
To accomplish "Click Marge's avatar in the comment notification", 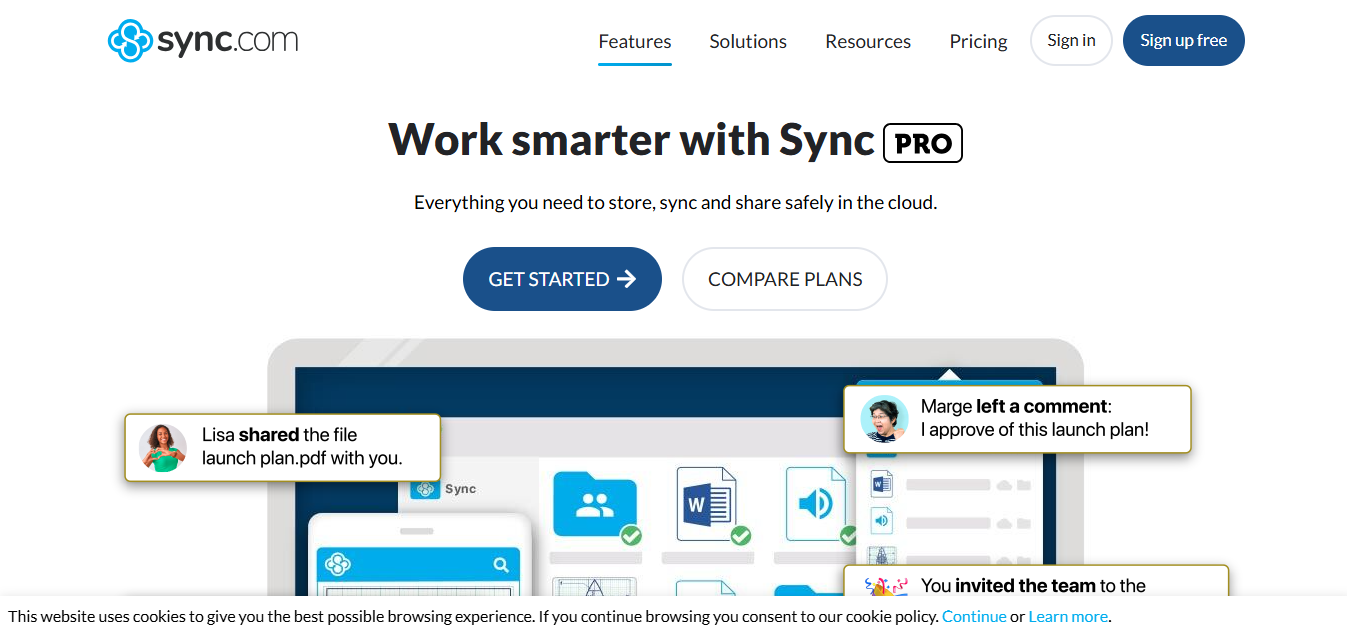I will point(884,419).
